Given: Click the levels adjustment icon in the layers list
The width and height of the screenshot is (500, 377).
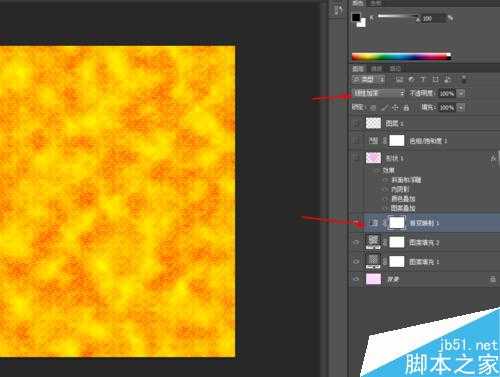Looking at the screenshot, I should coord(373,141).
